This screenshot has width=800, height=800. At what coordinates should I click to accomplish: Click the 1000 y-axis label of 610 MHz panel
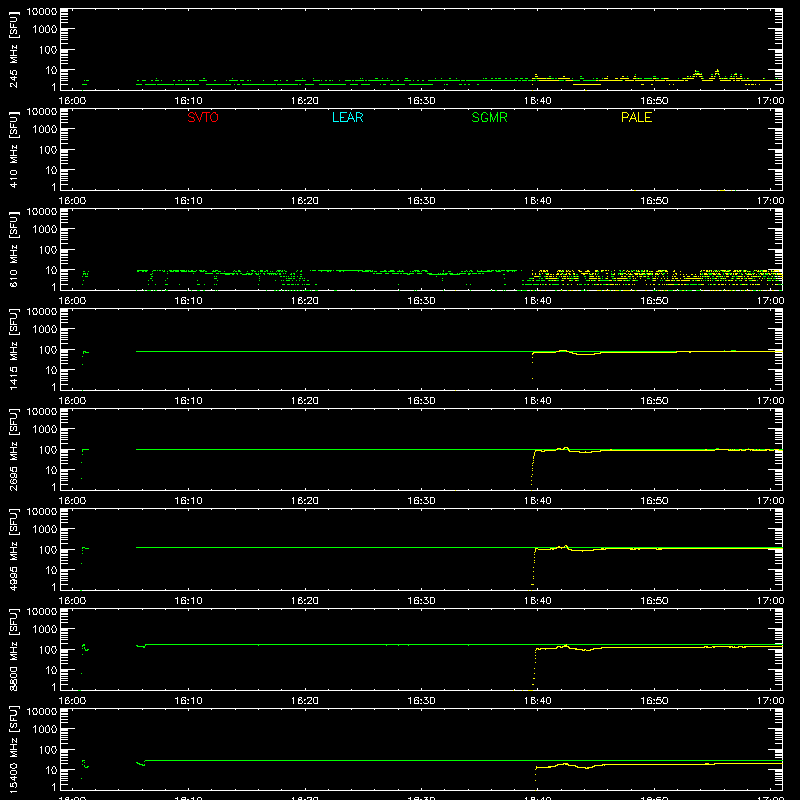coord(45,229)
